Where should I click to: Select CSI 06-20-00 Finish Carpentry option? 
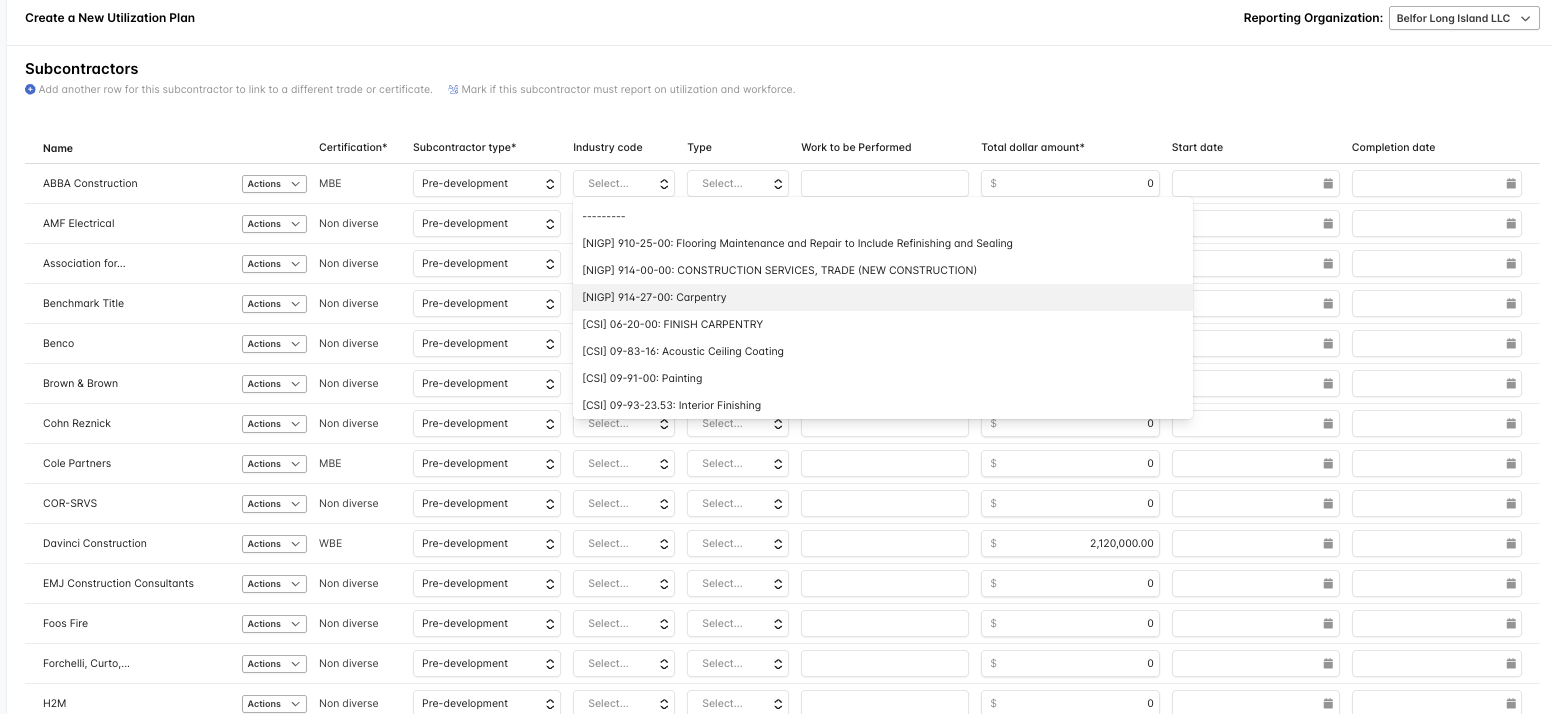(x=883, y=324)
